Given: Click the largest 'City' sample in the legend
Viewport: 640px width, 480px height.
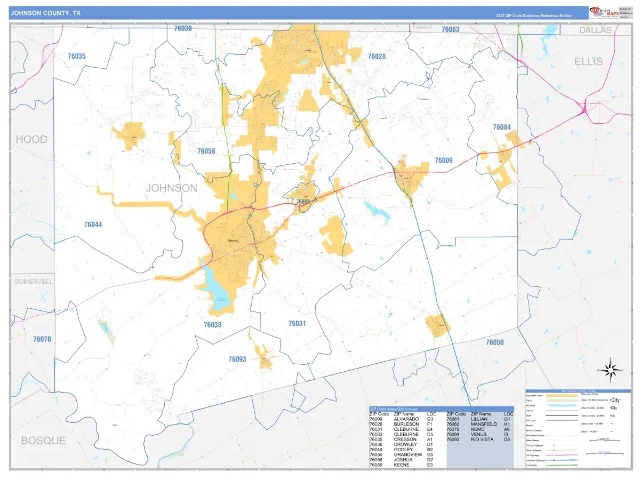Looking at the screenshot, I should pos(614,400).
